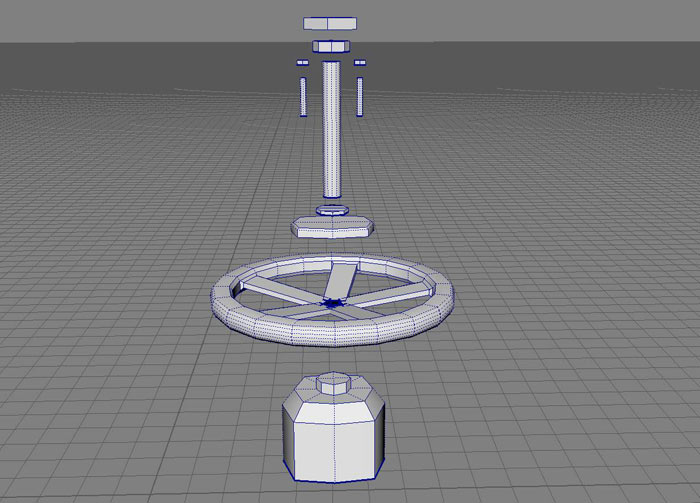Click the hexagonal nut below the top cap

pyautogui.click(x=330, y=46)
